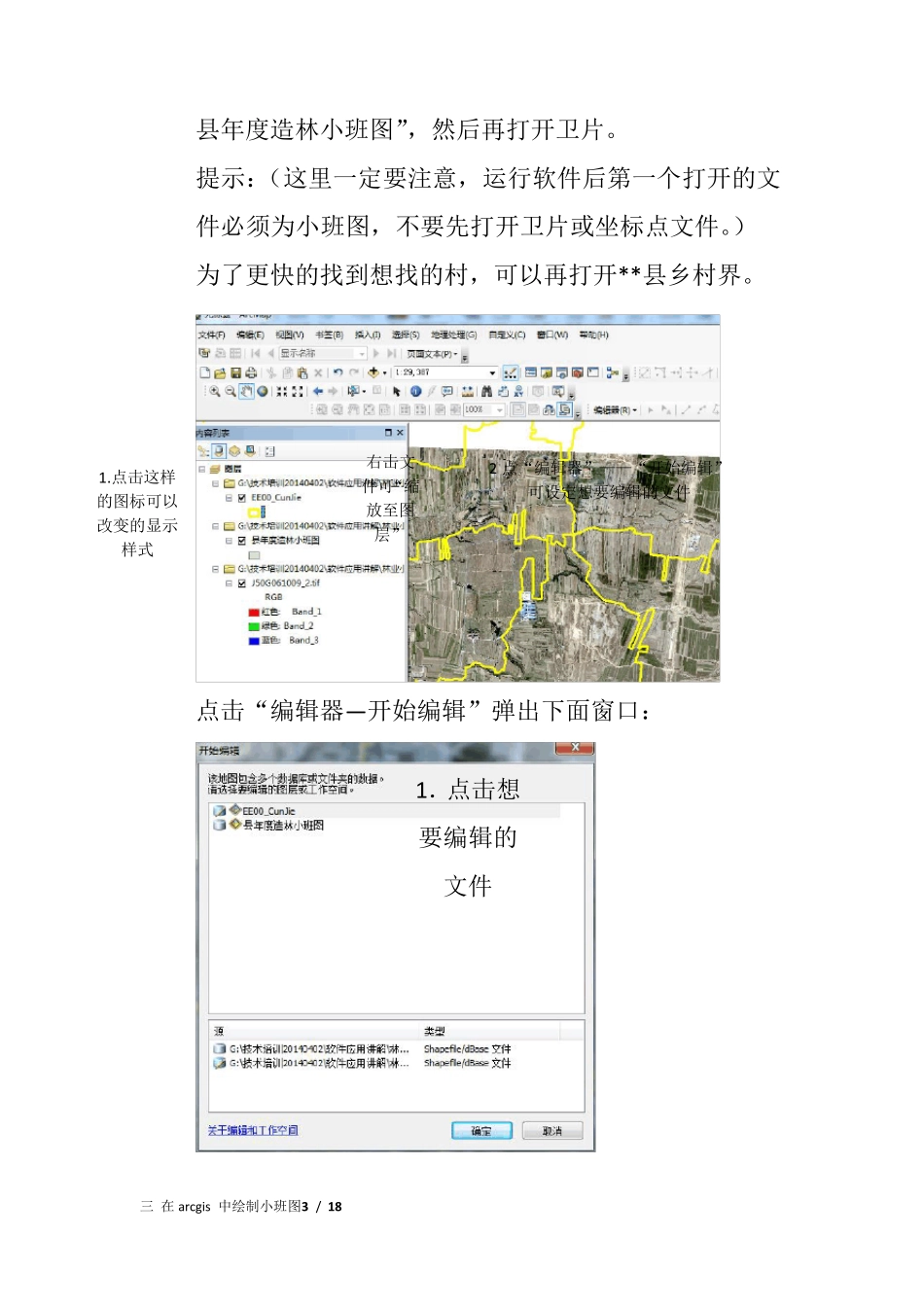The width and height of the screenshot is (924, 1307).
Task: Close the 开始编辑 dialog with X
Action: pos(574,748)
